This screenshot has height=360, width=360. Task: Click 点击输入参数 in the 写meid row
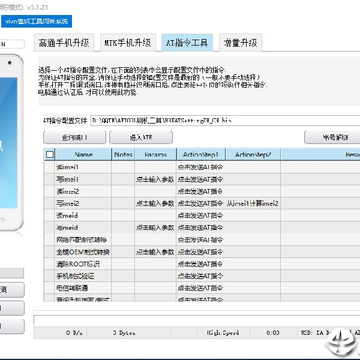coord(155,228)
